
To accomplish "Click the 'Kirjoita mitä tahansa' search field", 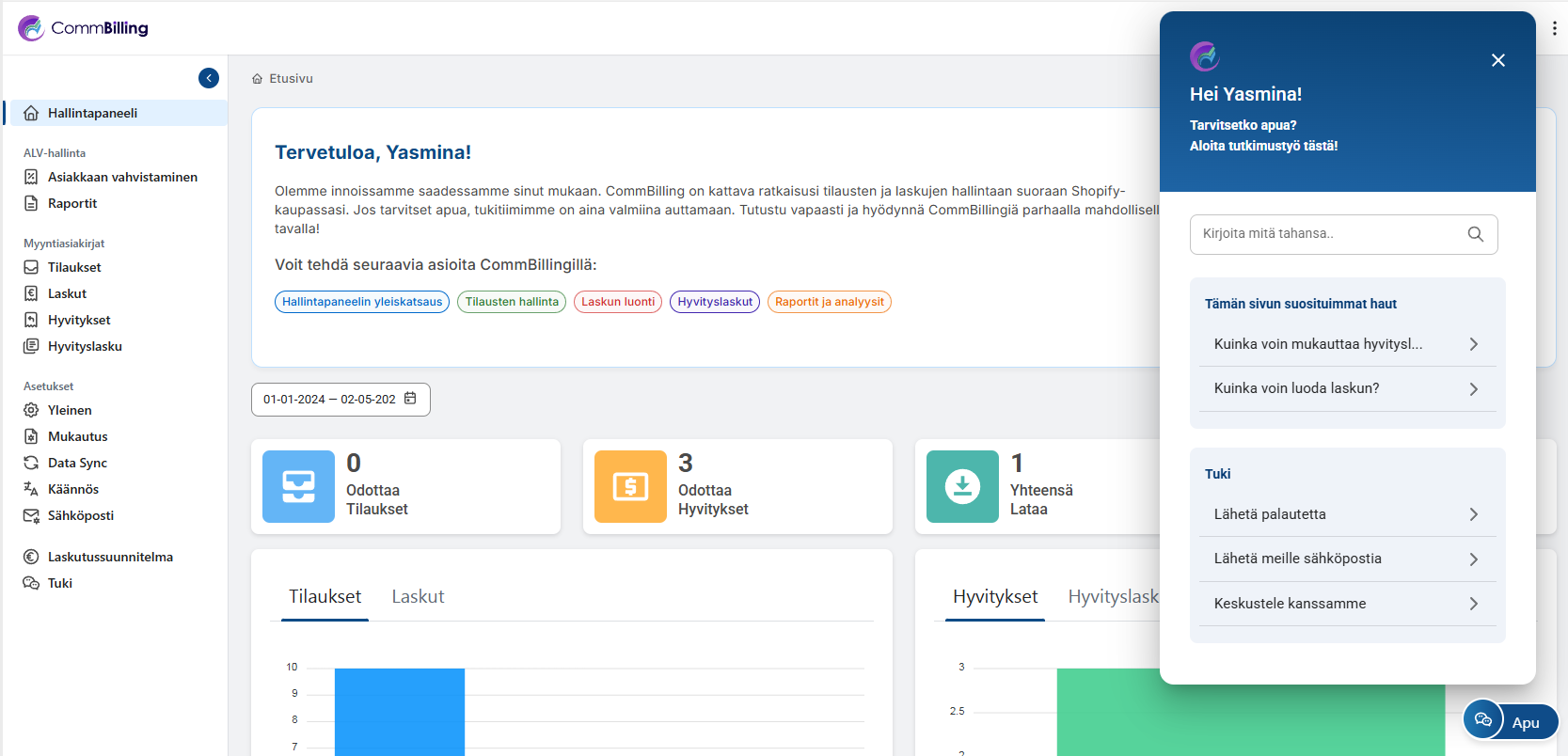I will pos(1326,234).
